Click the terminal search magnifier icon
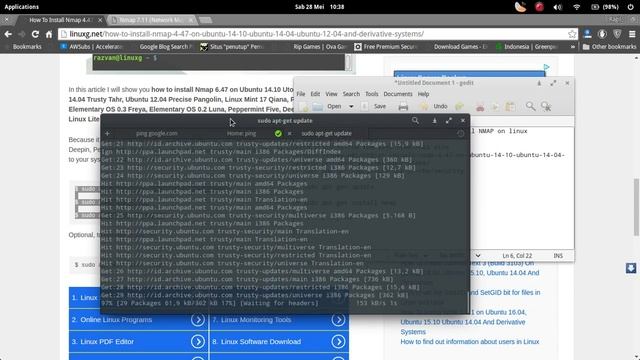This screenshot has width=640, height=360. click(x=415, y=120)
